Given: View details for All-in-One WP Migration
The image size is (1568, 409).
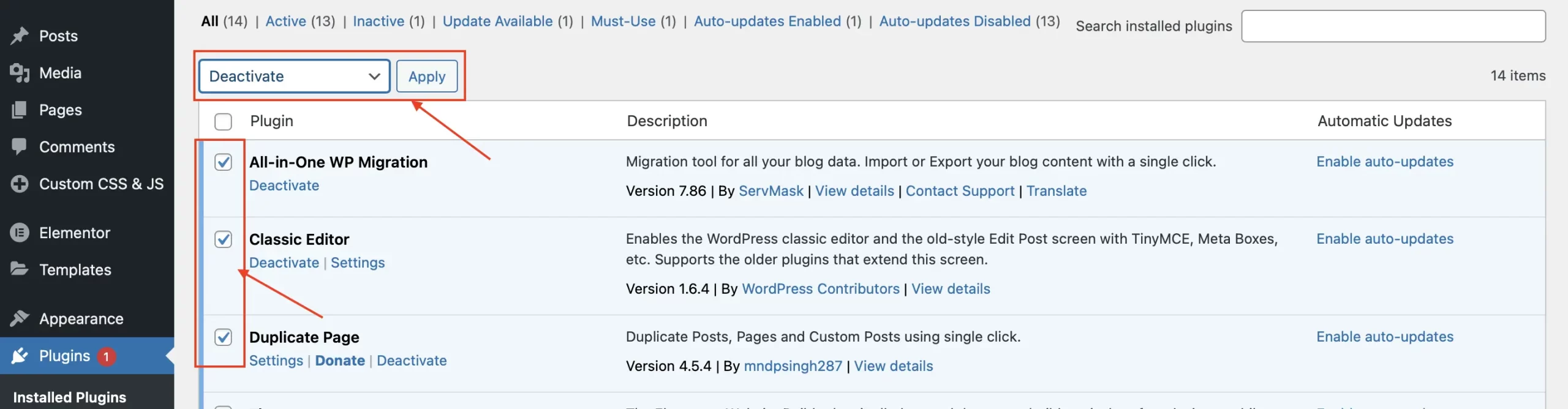Looking at the screenshot, I should pyautogui.click(x=854, y=191).
